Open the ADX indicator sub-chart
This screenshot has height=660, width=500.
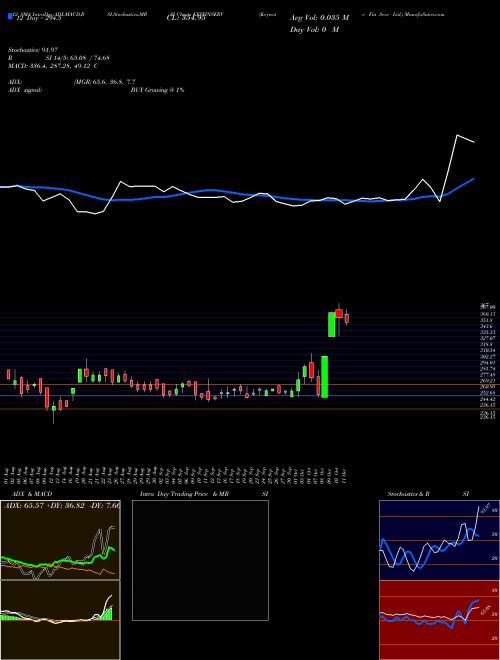(60, 540)
